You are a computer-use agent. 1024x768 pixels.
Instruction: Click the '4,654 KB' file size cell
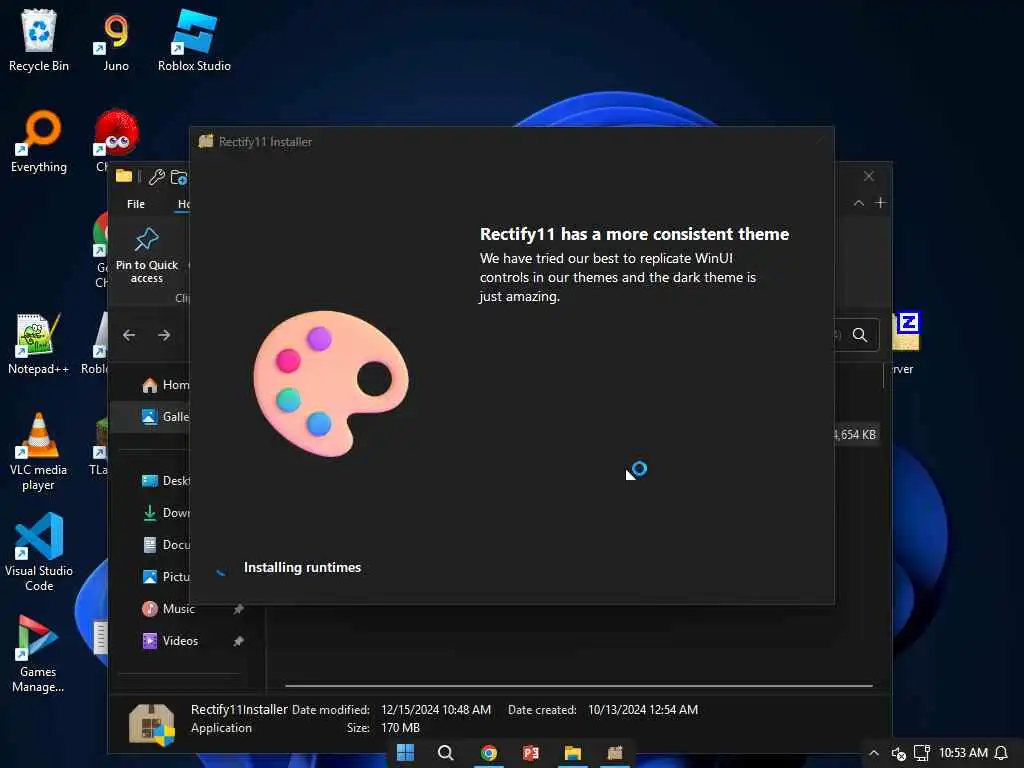[856, 434]
